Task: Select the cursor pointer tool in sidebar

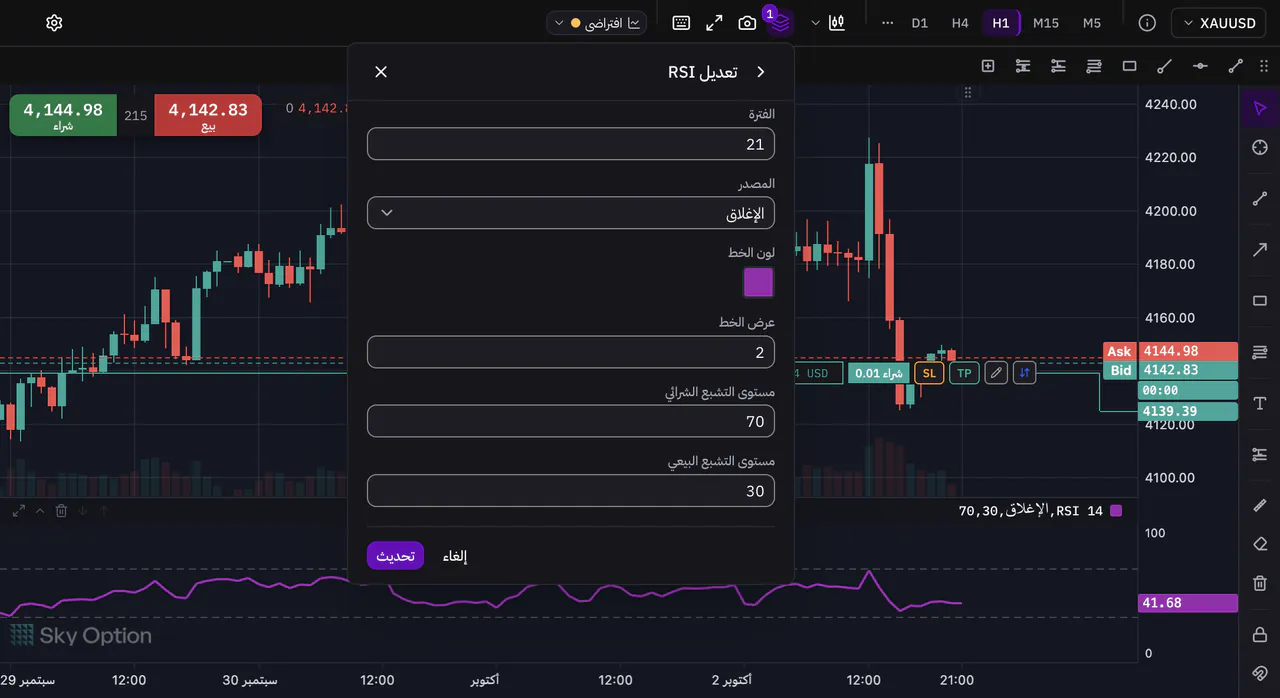Action: tap(1260, 108)
